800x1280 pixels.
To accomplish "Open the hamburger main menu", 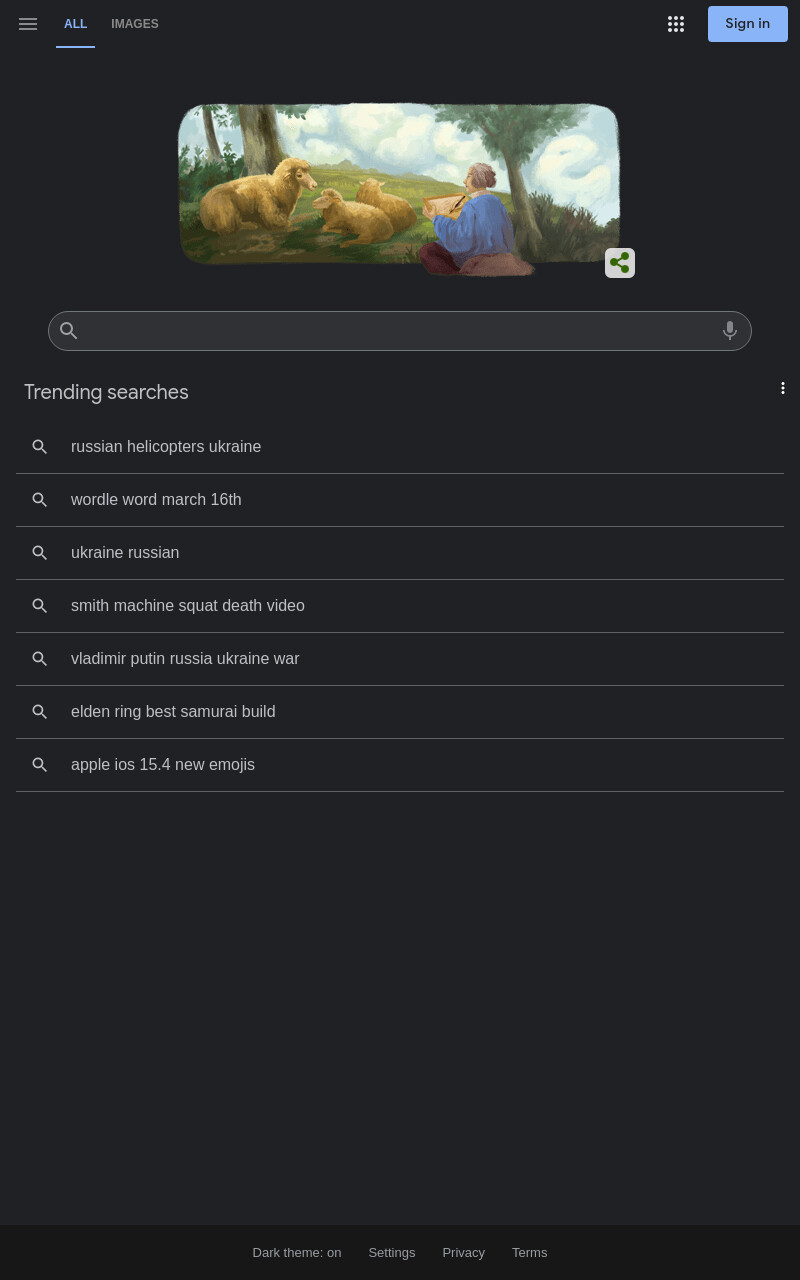I will pos(28,24).
